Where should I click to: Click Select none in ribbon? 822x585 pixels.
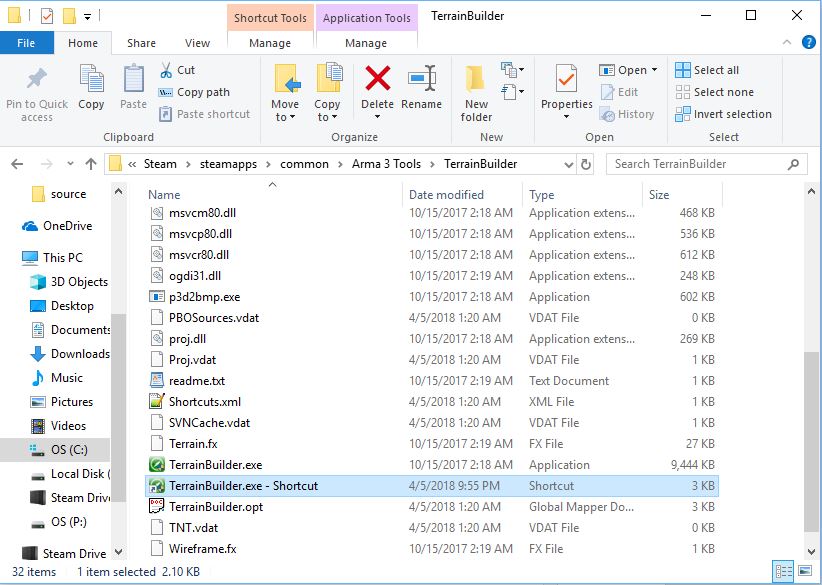pyautogui.click(x=715, y=92)
